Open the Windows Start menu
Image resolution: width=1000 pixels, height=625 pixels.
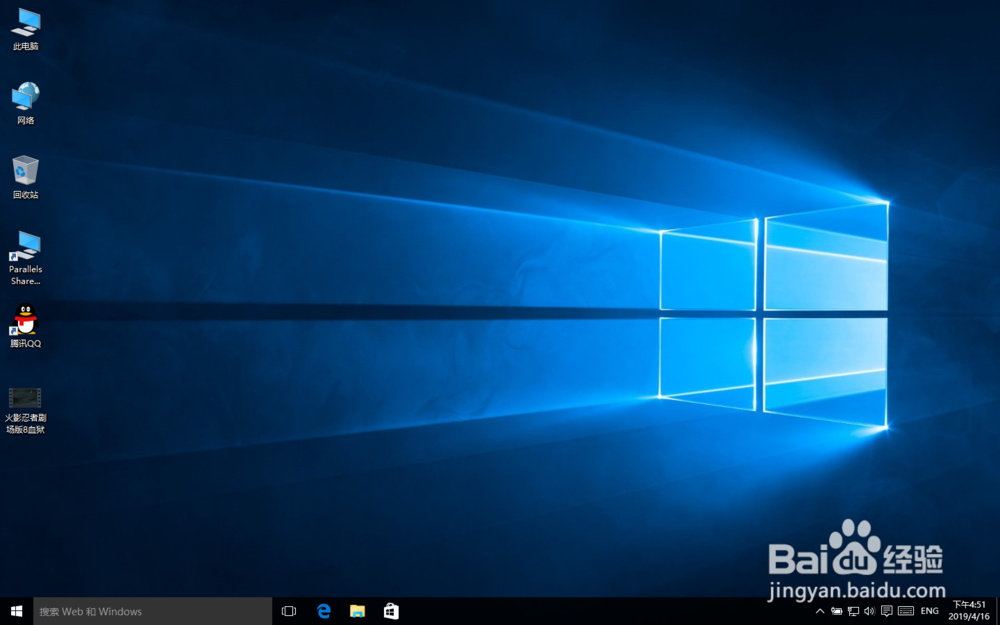pyautogui.click(x=17, y=611)
